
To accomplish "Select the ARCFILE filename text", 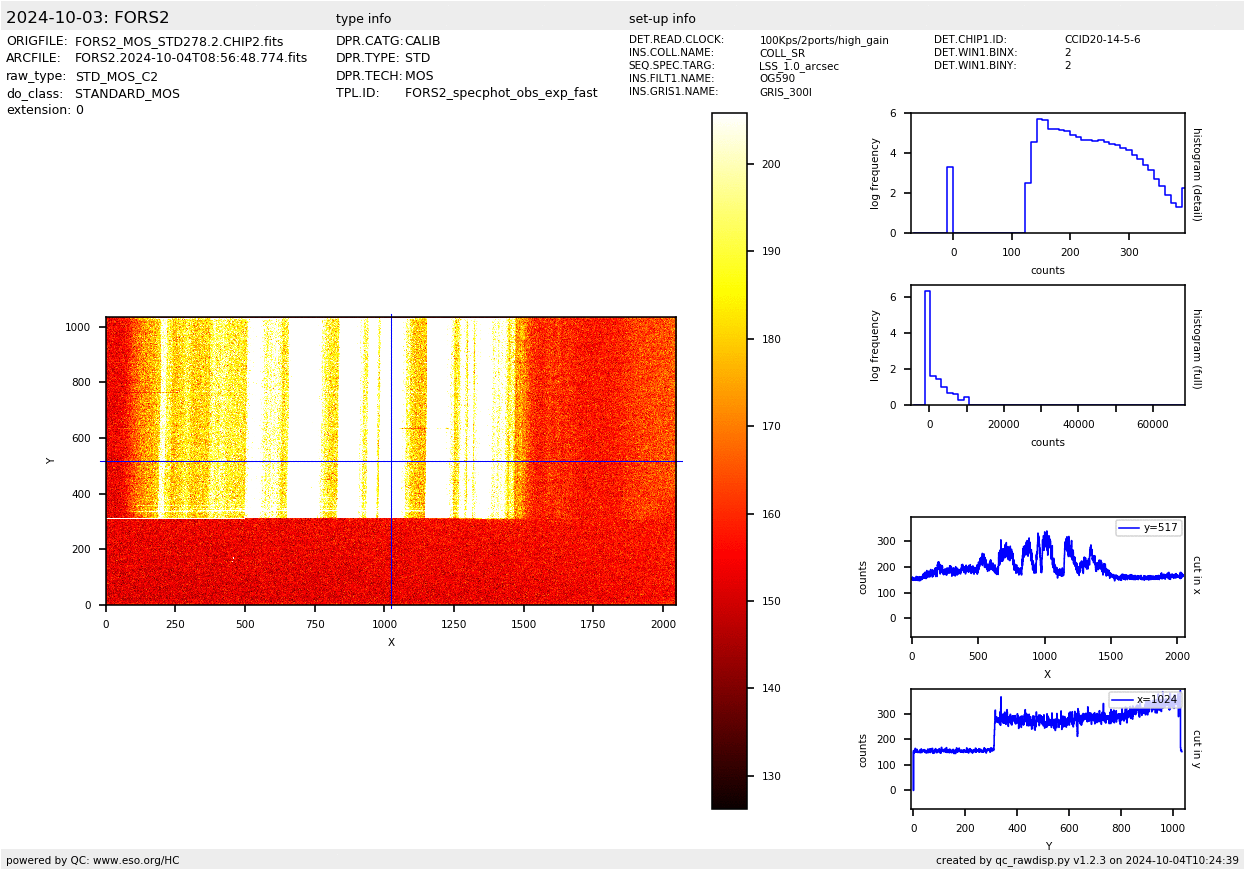I will click(191, 59).
